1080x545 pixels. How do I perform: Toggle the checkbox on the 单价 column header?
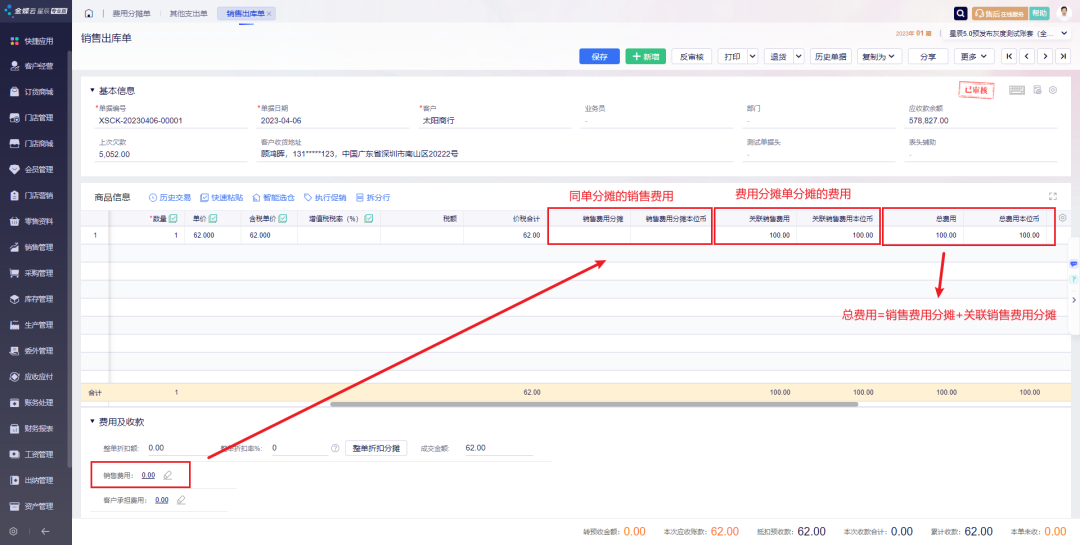click(x=213, y=218)
